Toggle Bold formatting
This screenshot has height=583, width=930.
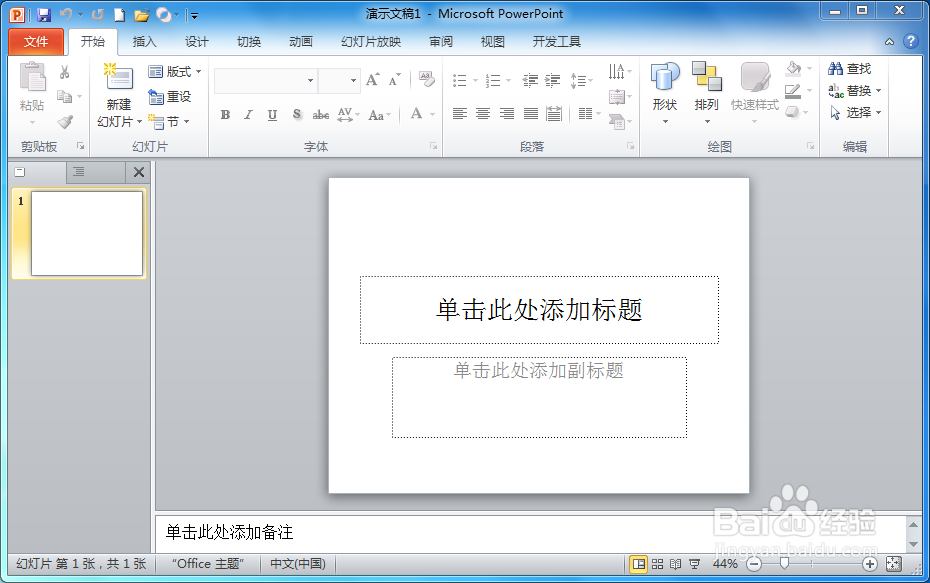[x=225, y=114]
